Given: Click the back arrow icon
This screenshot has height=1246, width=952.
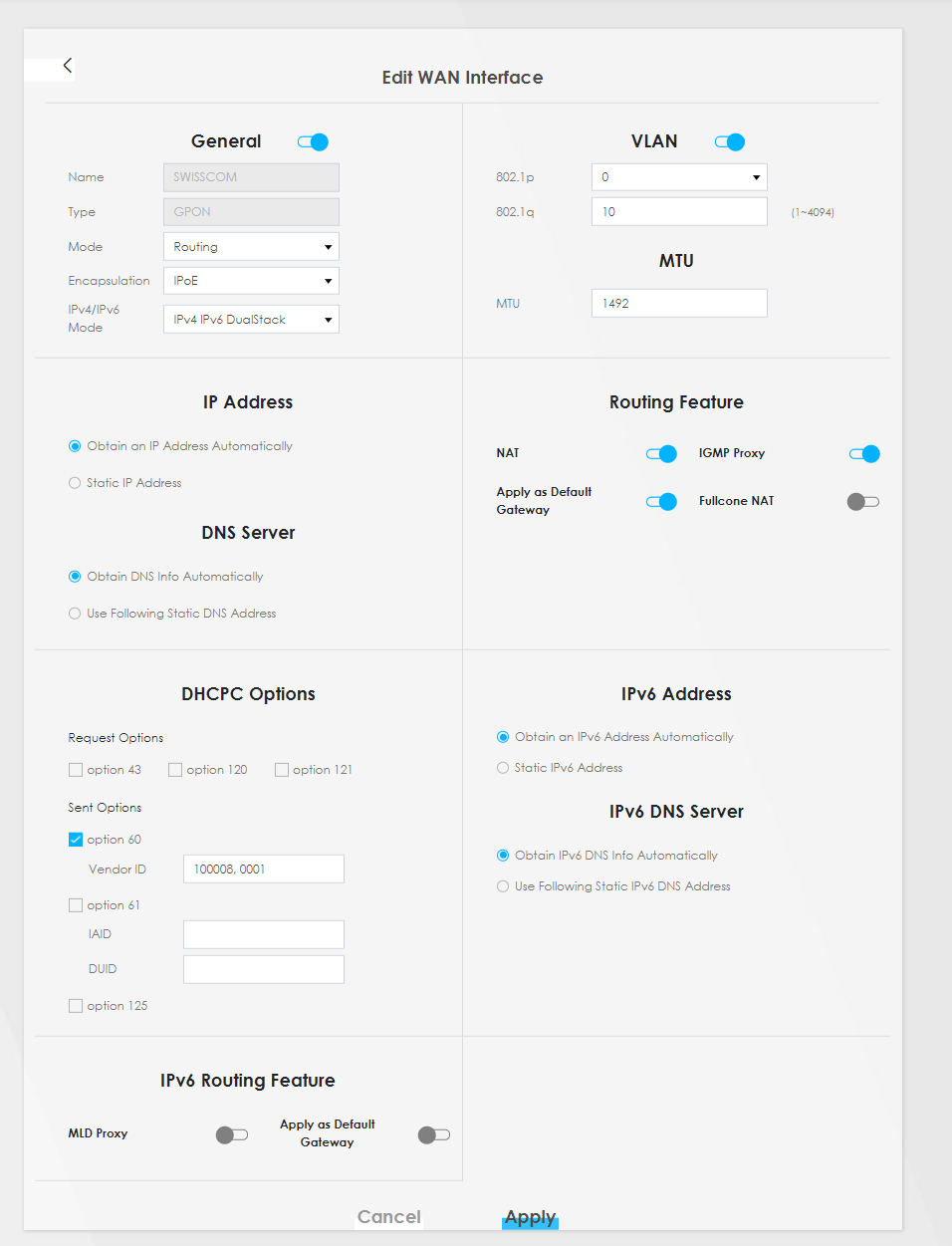Looking at the screenshot, I should 67,66.
